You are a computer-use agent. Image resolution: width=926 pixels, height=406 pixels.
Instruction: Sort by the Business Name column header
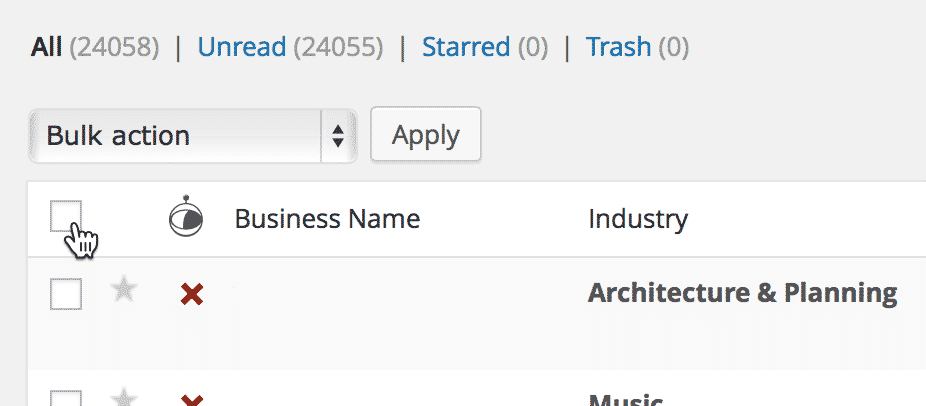327,219
